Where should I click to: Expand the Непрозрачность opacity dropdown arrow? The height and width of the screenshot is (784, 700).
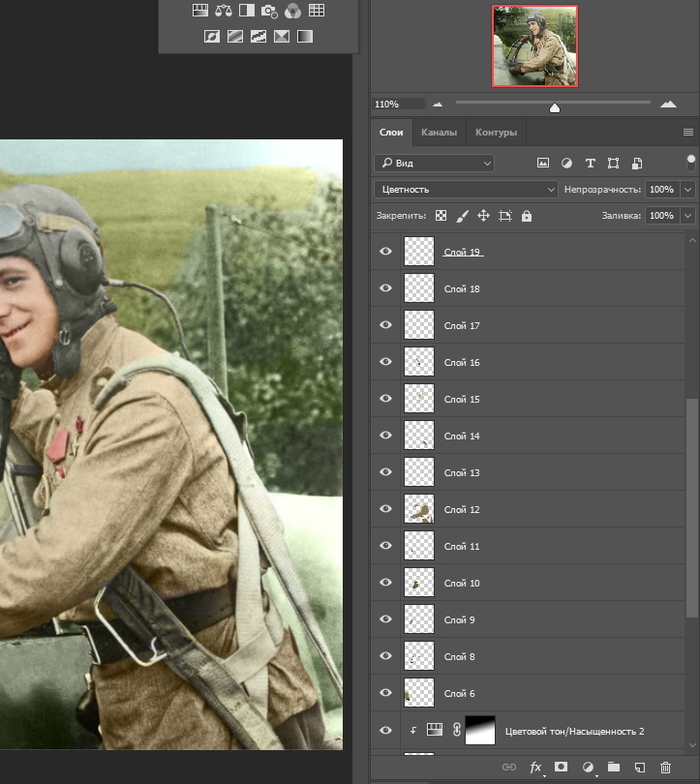click(x=688, y=189)
